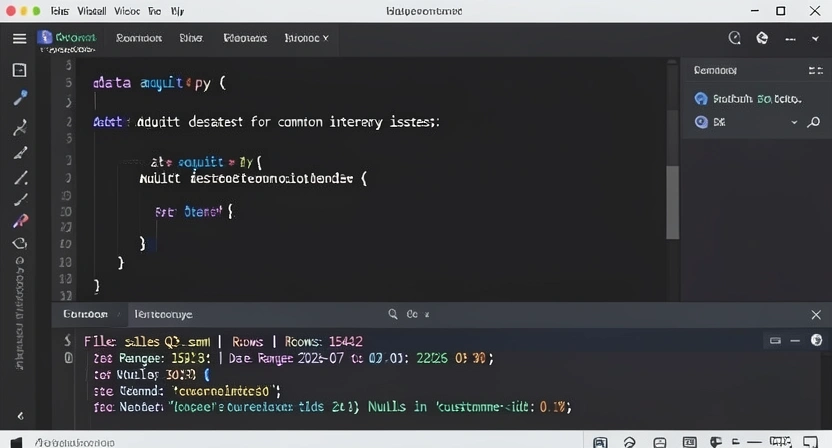Switch to the Bins tab
The width and height of the screenshot is (832, 448).
(x=191, y=38)
